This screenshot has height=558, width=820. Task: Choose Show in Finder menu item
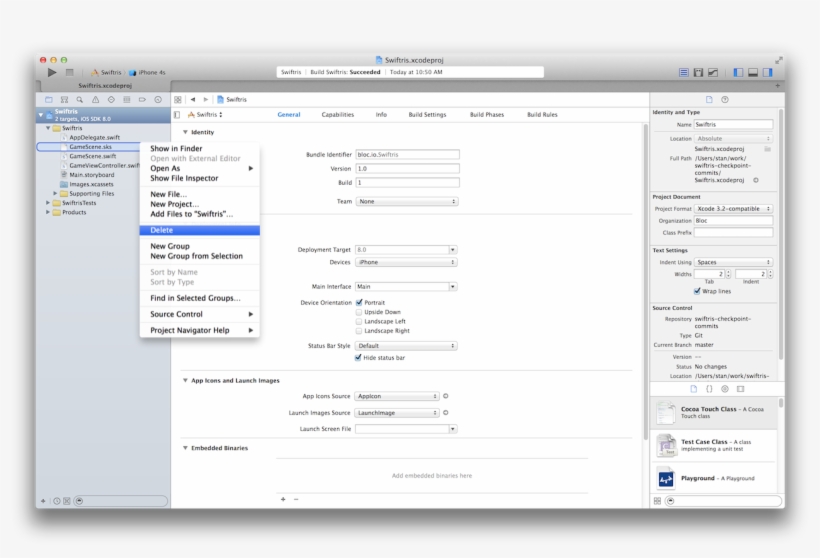tap(200, 149)
